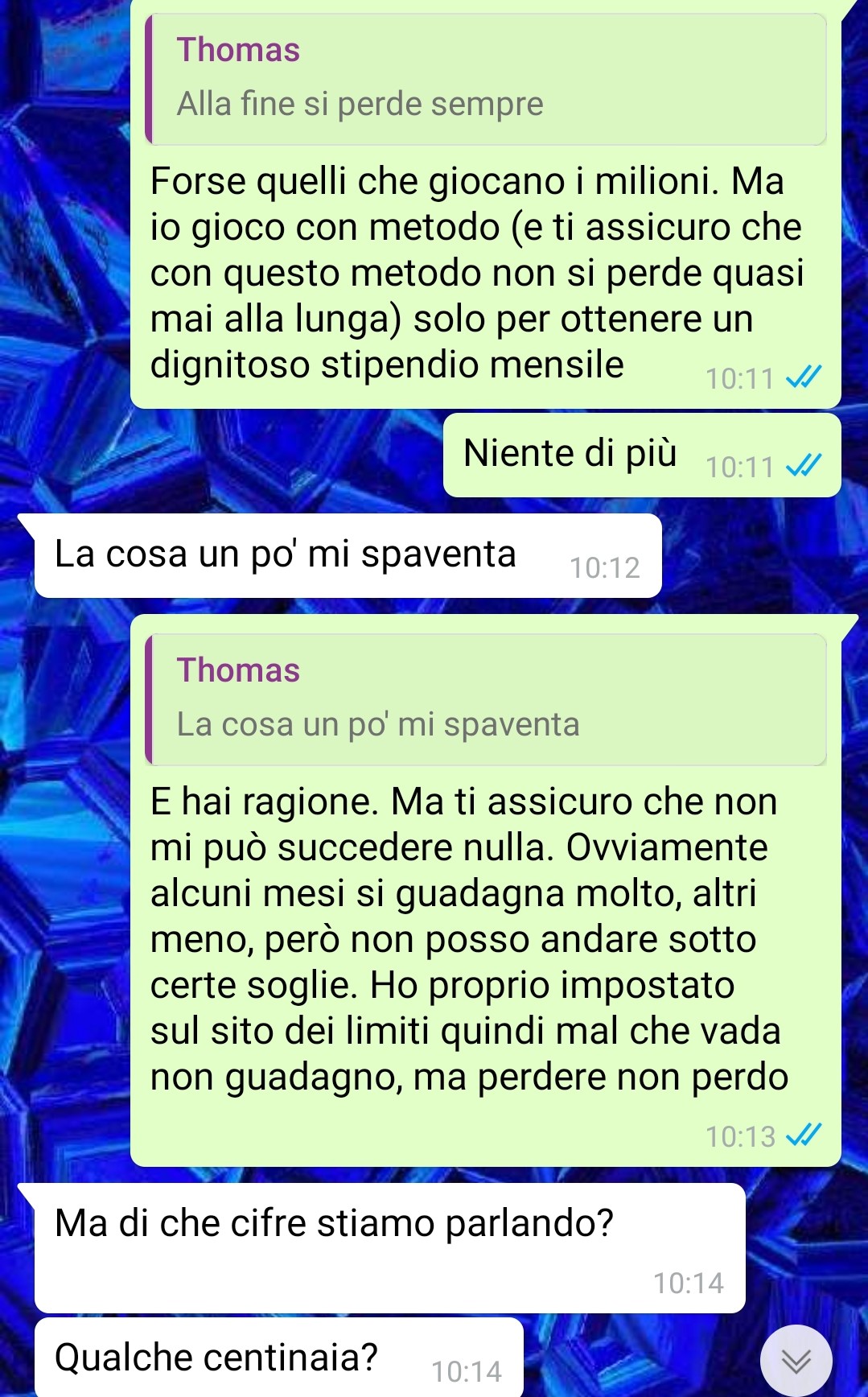
Task: Tap the scroll-to-bottom double chevron button
Action: pos(796,1360)
